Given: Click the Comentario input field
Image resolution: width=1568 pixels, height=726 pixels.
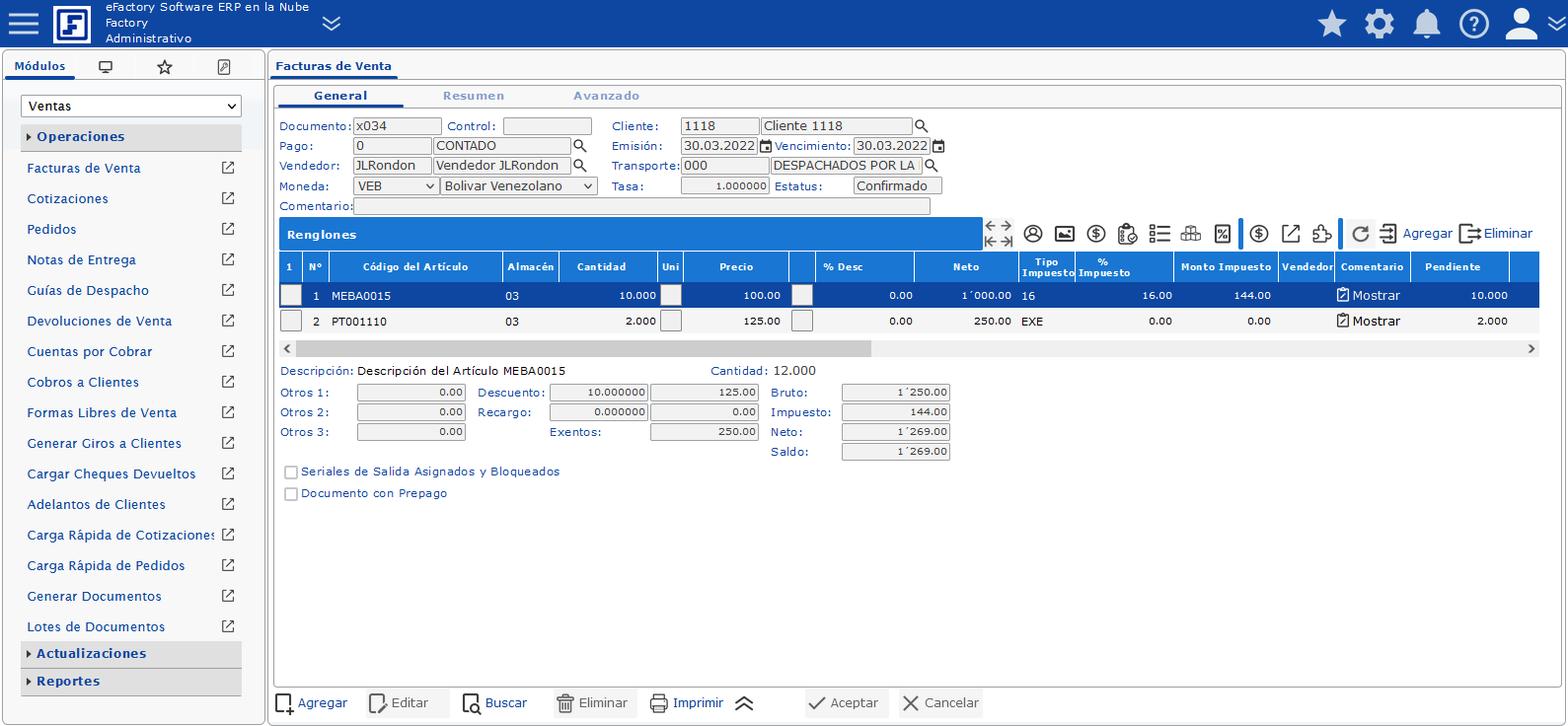Looking at the screenshot, I should coord(641,206).
